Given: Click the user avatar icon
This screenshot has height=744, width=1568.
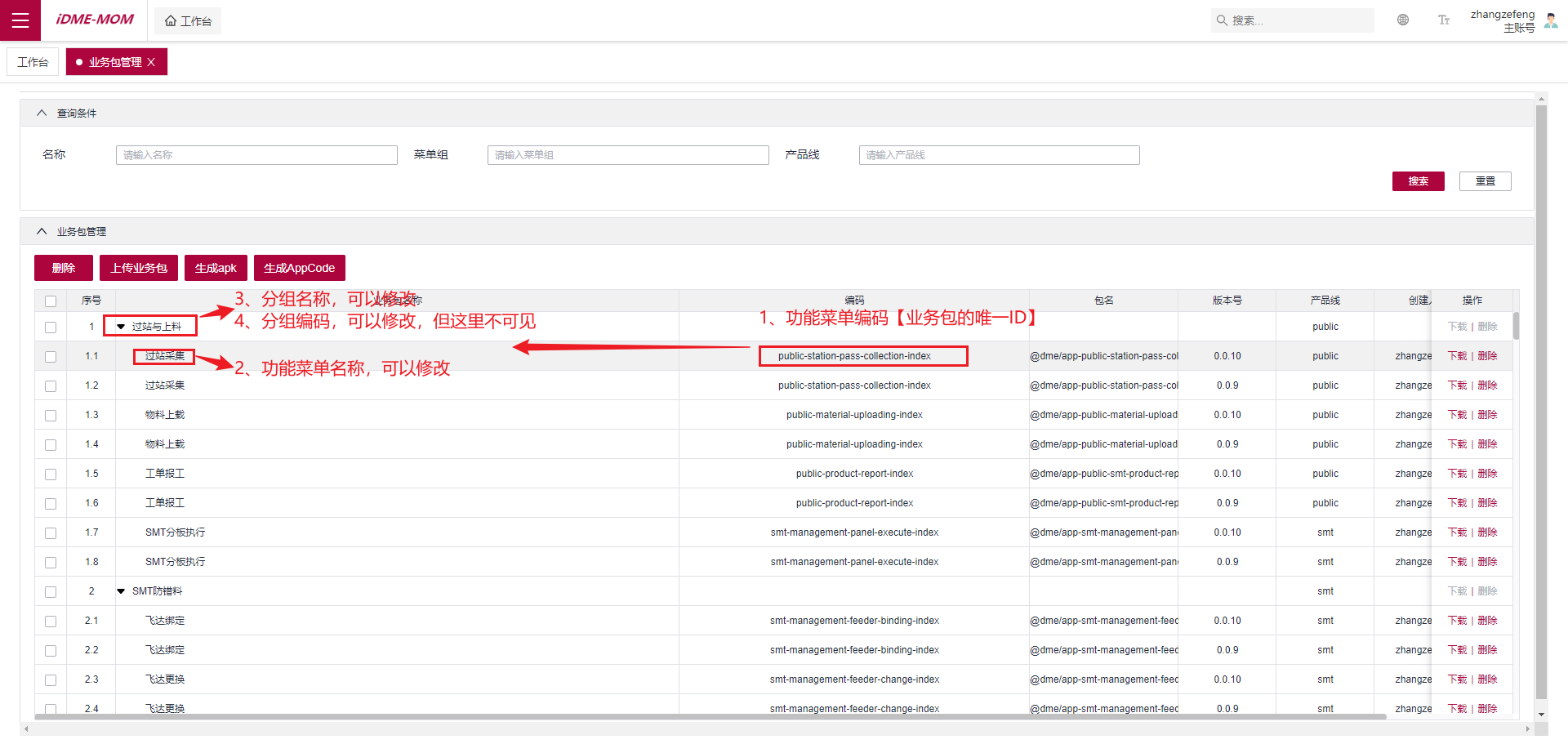Looking at the screenshot, I should tap(1551, 20).
